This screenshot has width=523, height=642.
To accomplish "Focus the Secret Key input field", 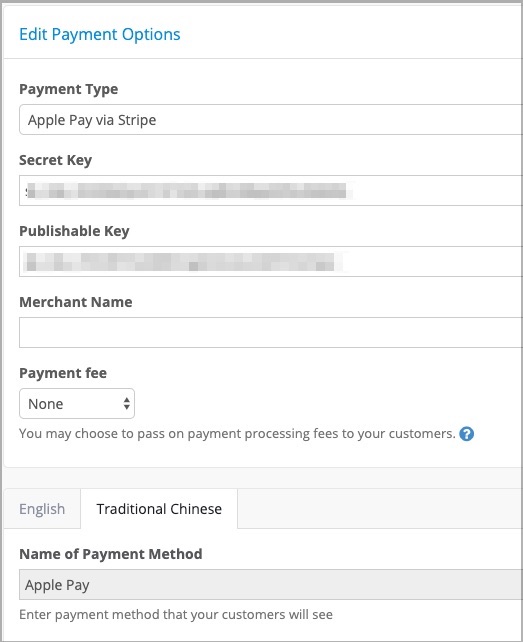I will tap(271, 190).
